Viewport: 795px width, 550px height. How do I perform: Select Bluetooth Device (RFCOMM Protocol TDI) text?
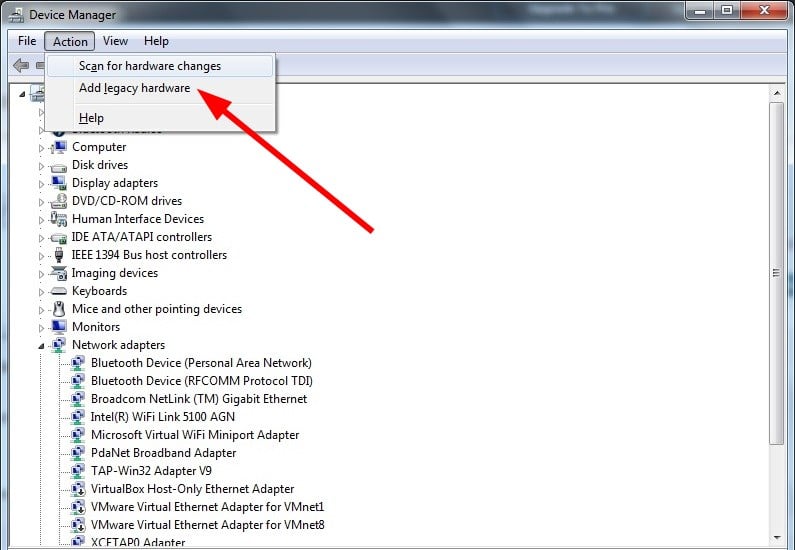202,381
